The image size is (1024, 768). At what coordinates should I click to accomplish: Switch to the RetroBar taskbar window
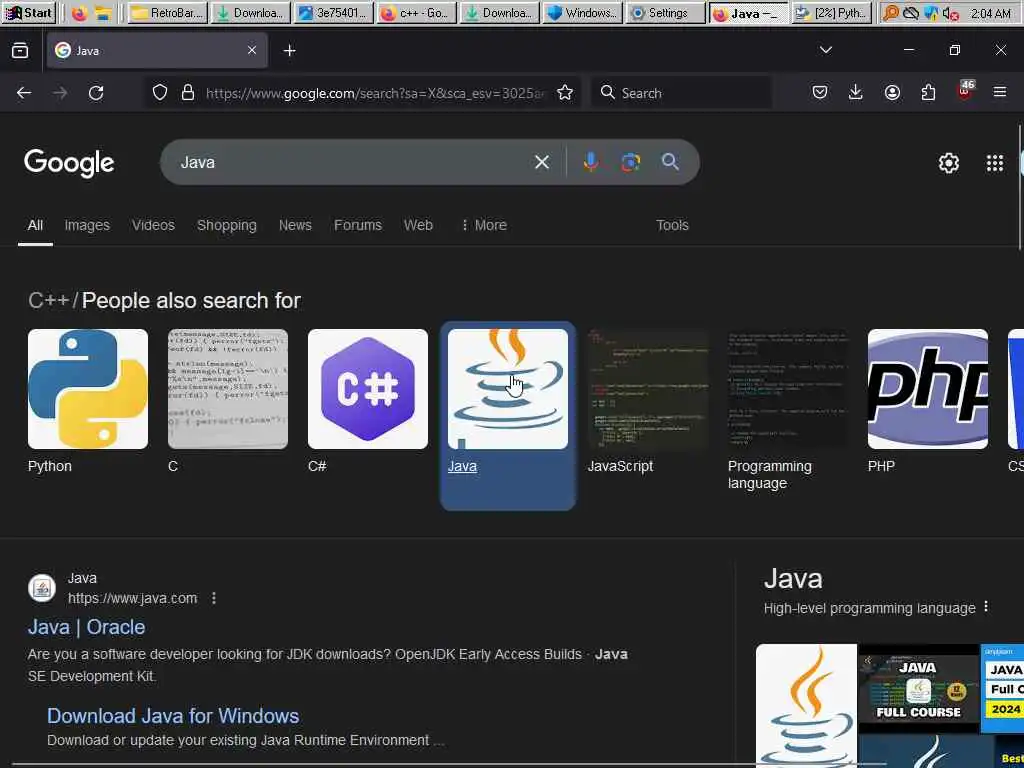[168, 13]
